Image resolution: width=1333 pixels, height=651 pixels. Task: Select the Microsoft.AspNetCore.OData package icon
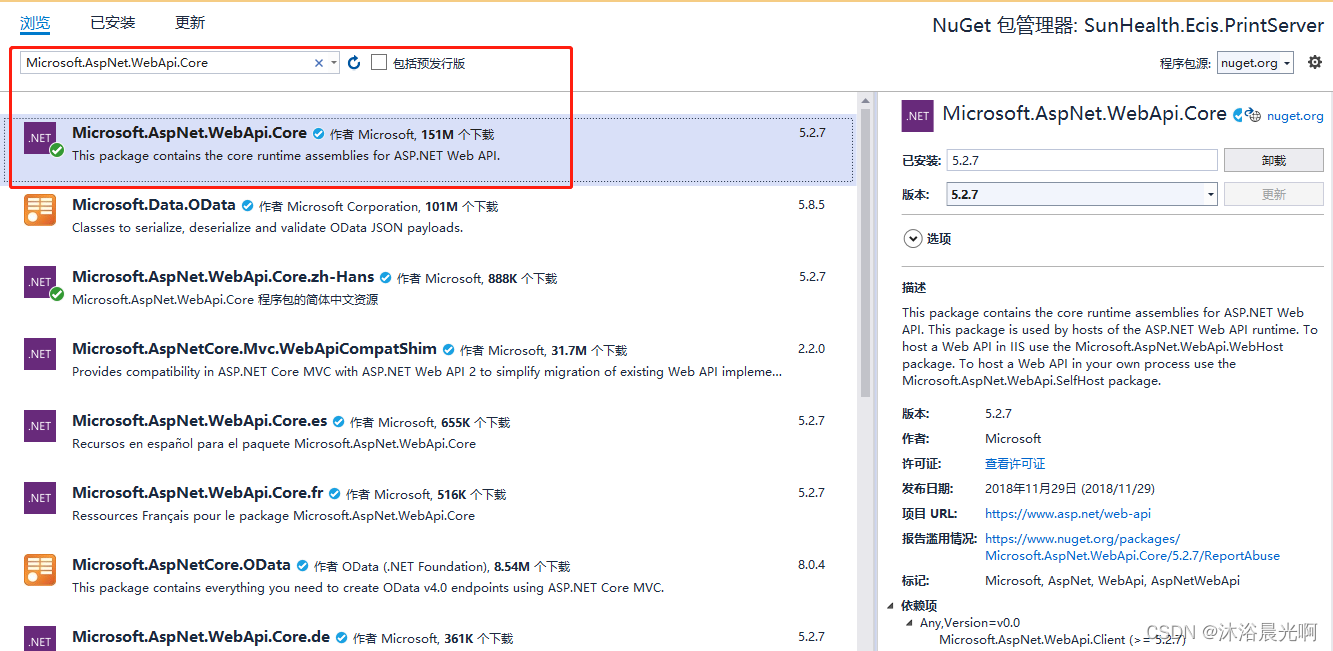click(40, 570)
